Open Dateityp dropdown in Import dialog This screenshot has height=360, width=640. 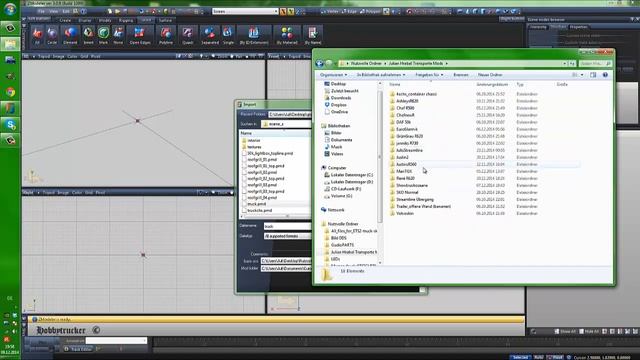[287, 236]
